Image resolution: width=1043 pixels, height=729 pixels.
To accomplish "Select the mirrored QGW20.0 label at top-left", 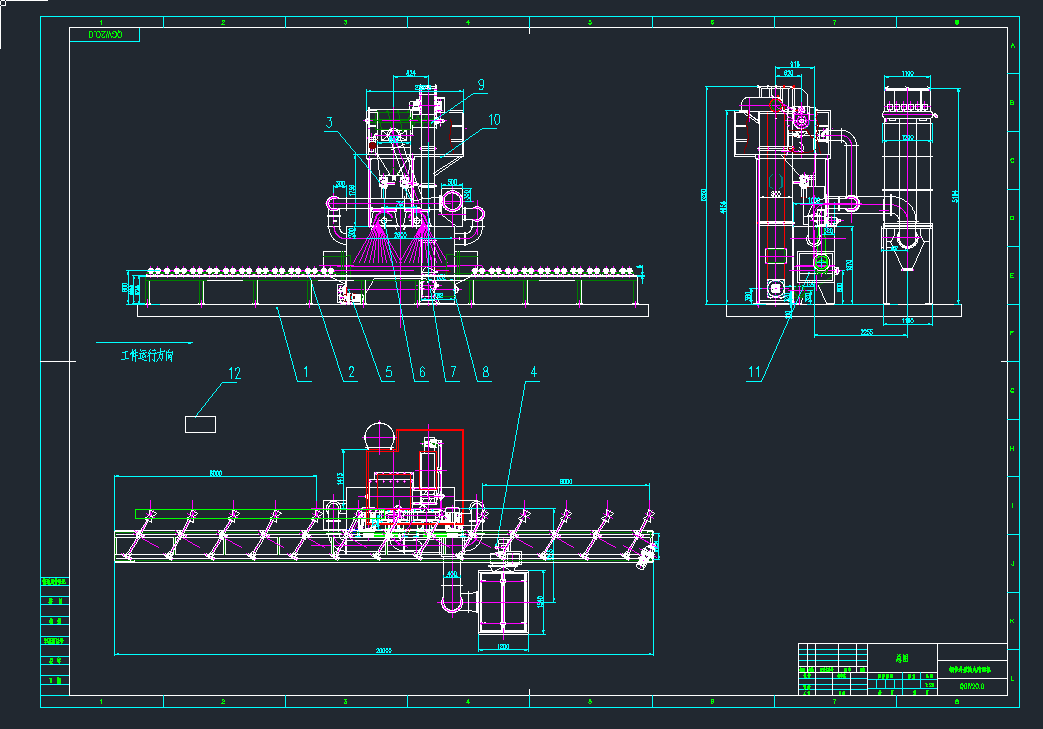I will point(105,35).
